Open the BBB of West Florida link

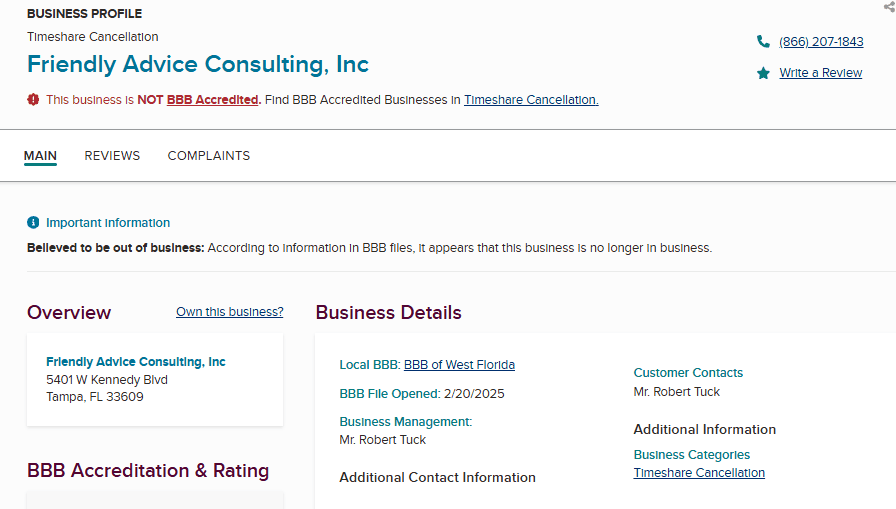[459, 365]
